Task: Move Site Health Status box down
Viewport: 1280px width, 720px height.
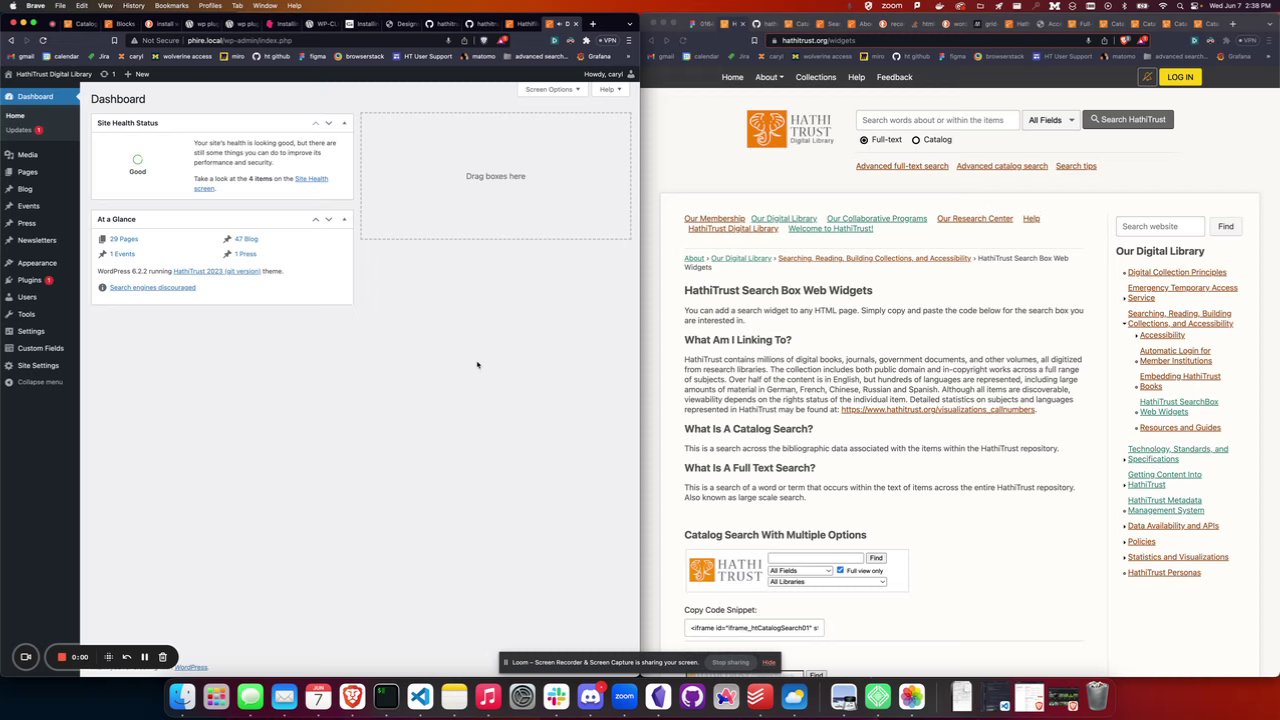Action: (328, 123)
